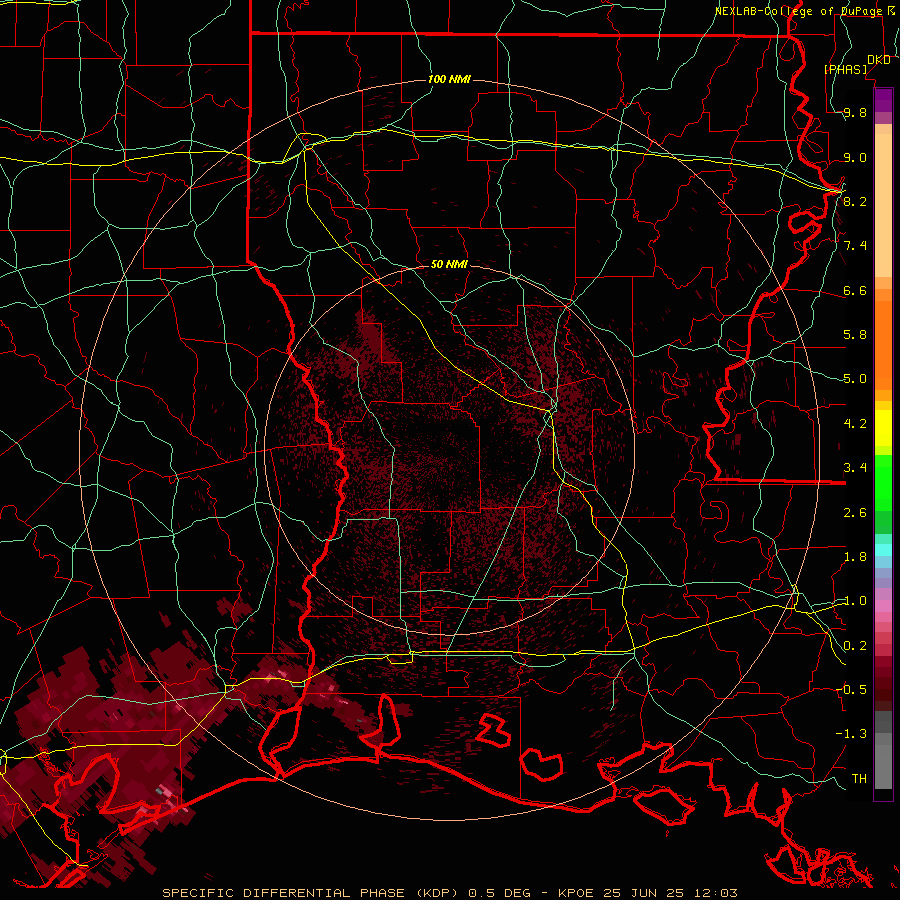The width and height of the screenshot is (900, 900).
Task: Click the 100 NMI range ring label
Action: (x=449, y=79)
